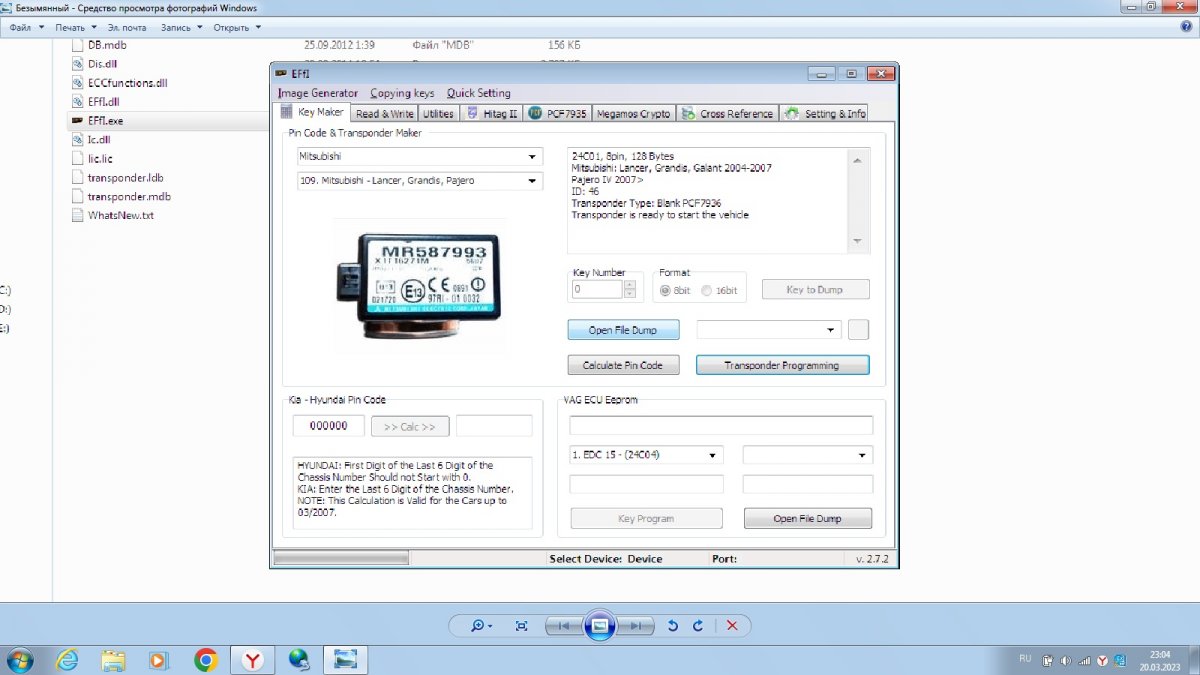Click small square button beside file dropdown
The height and width of the screenshot is (675, 1200).
click(x=858, y=330)
